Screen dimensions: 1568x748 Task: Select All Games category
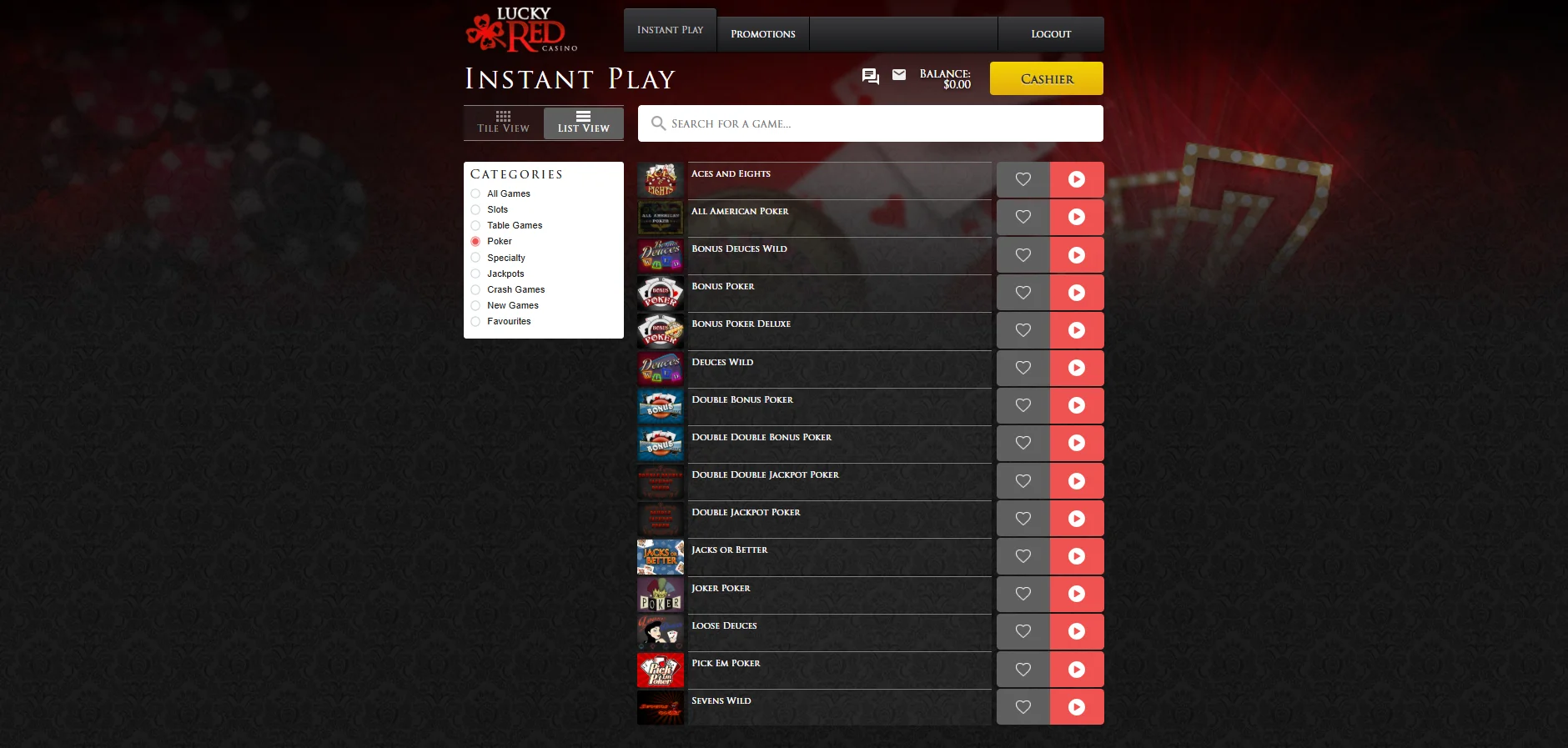coord(475,193)
